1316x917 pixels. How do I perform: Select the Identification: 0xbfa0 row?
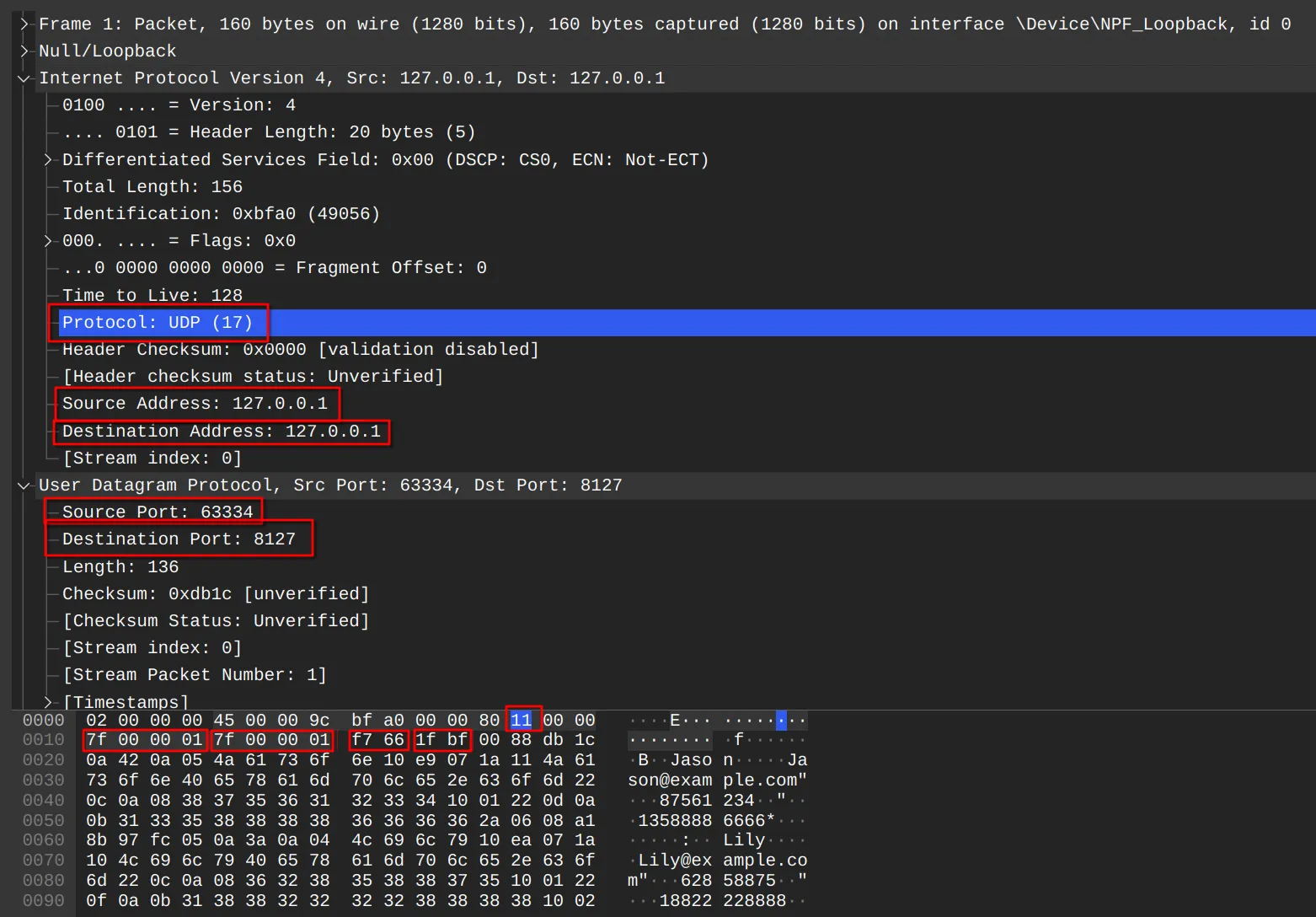click(221, 214)
